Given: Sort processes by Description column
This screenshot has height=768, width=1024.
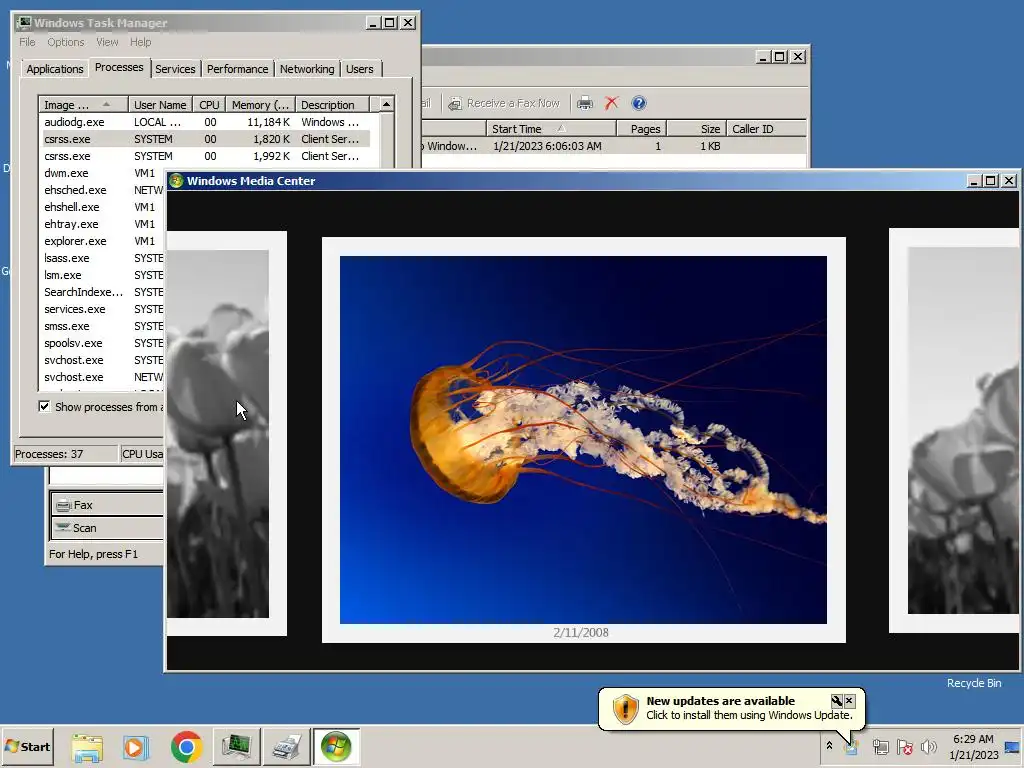Looking at the screenshot, I should (x=332, y=104).
